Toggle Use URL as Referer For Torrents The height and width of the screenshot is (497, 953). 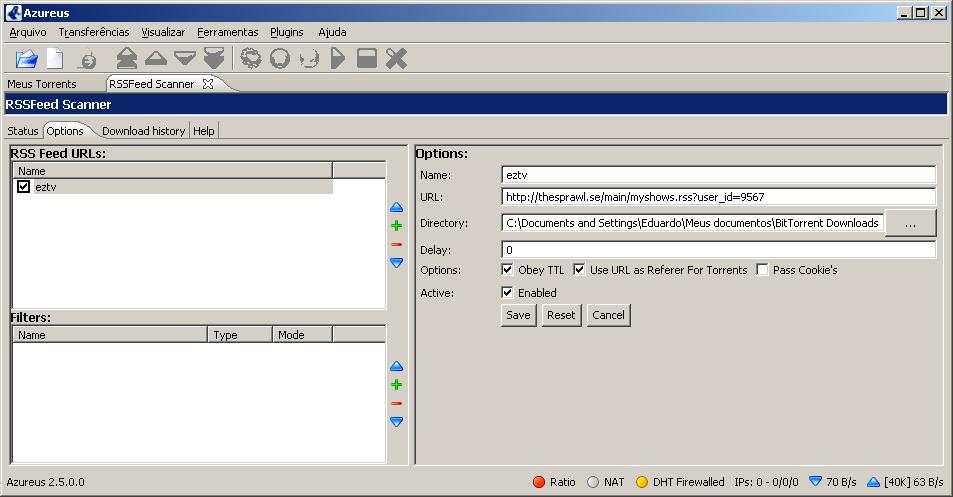(x=579, y=269)
